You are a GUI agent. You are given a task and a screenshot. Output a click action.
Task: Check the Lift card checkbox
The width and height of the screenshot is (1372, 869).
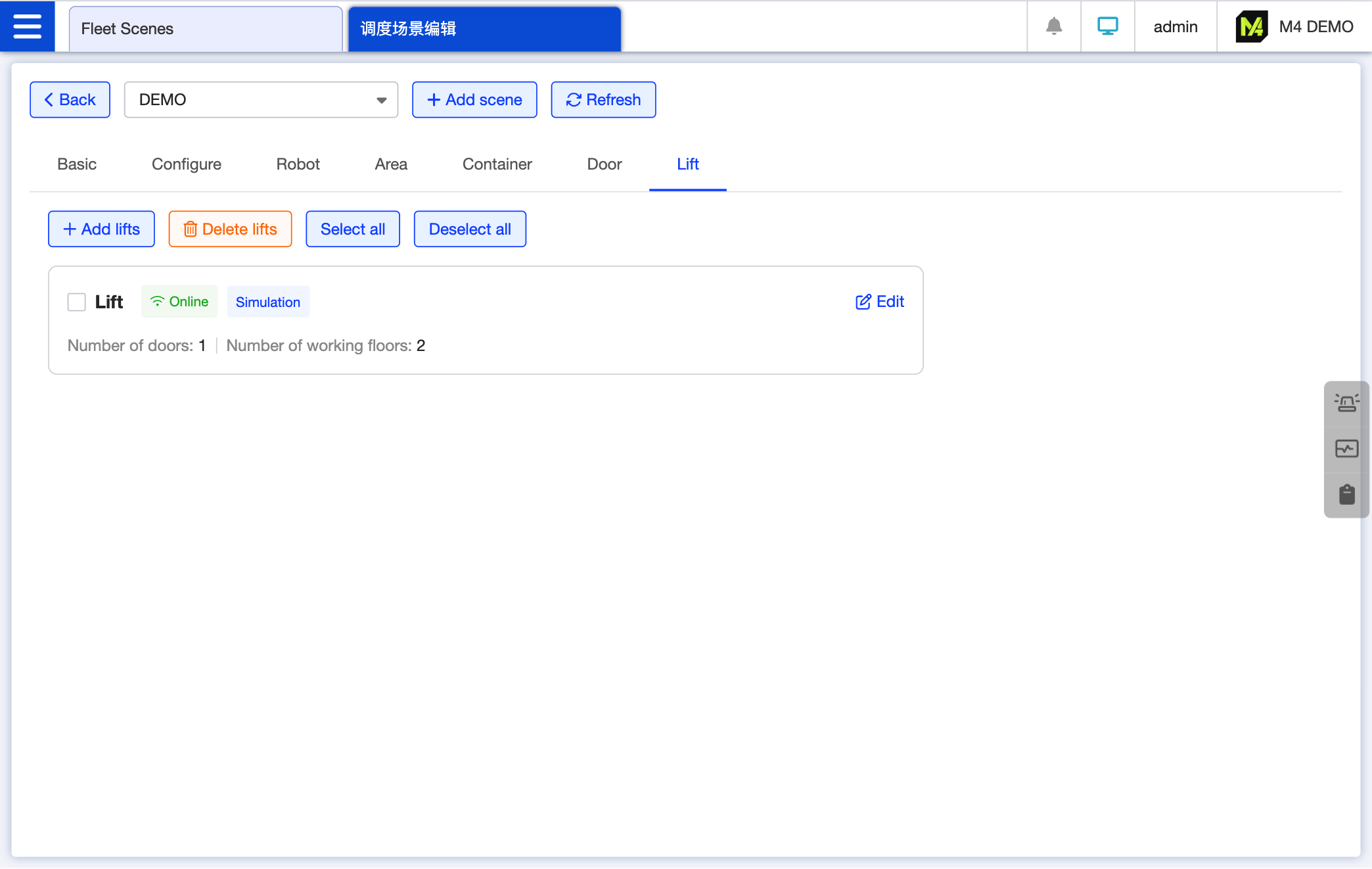[77, 302]
